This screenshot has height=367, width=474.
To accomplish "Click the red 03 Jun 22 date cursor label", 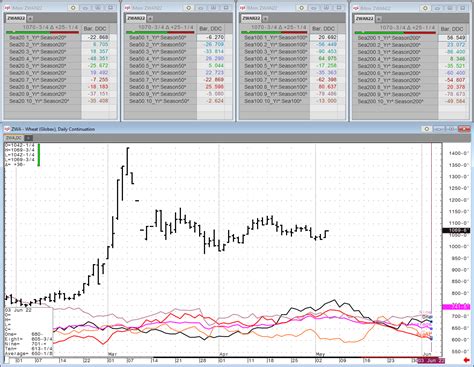I will 431,361.
